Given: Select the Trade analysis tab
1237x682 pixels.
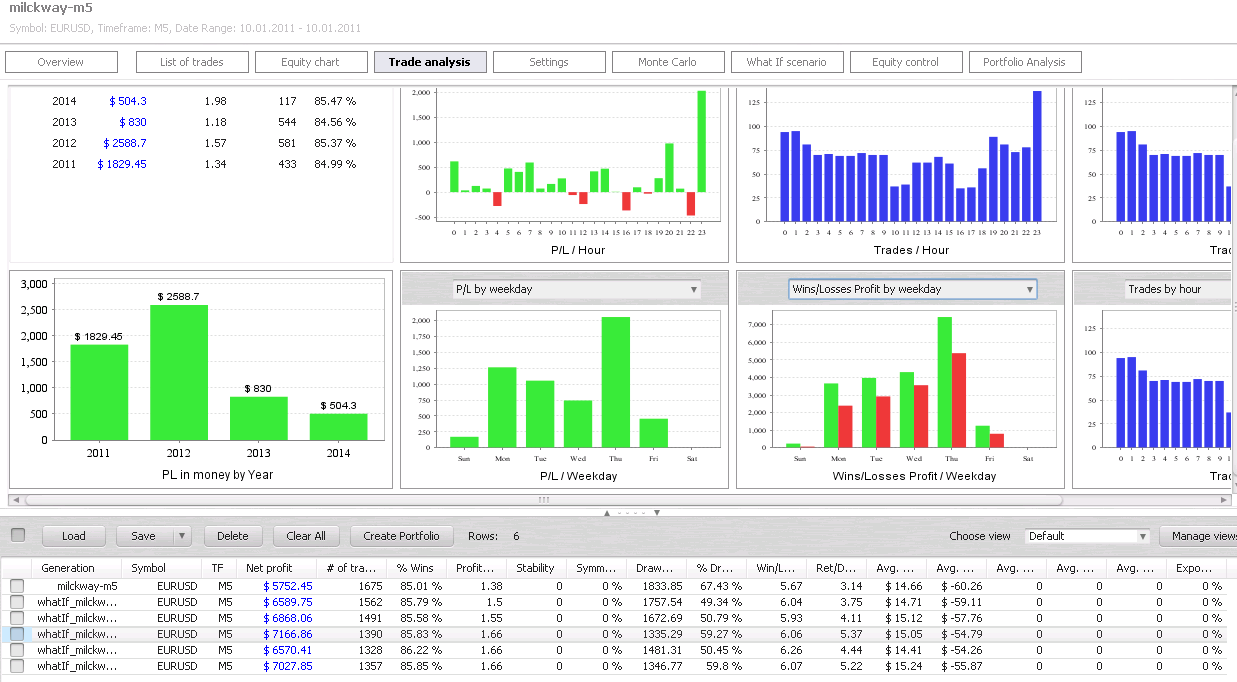Looking at the screenshot, I should (430, 62).
